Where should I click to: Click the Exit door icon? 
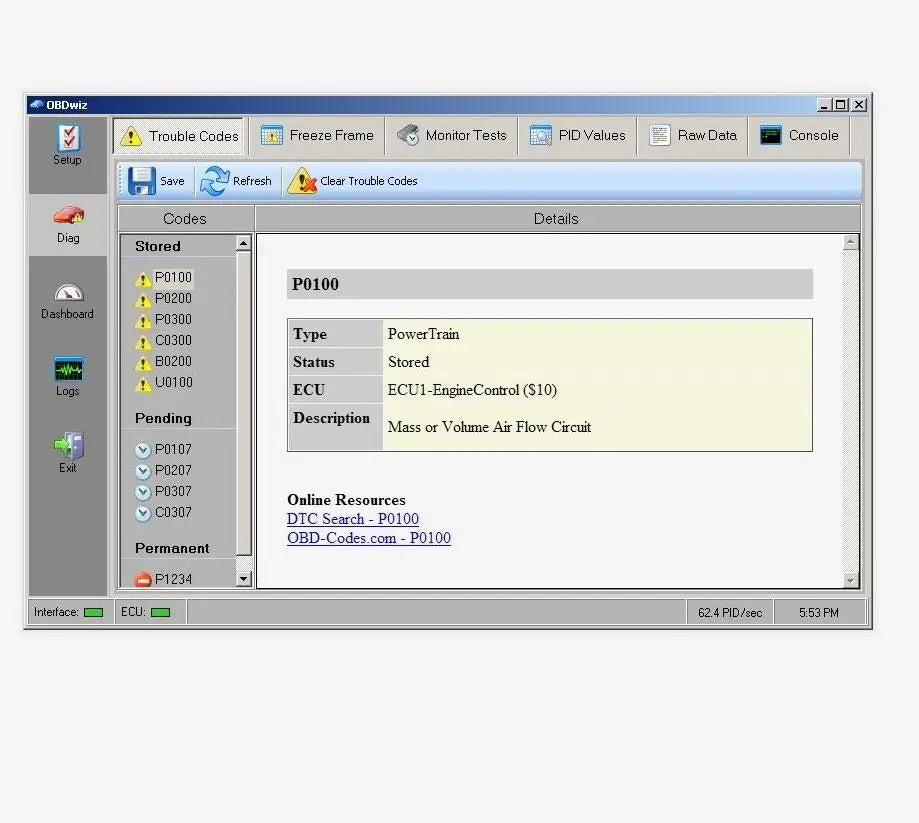coord(69,445)
